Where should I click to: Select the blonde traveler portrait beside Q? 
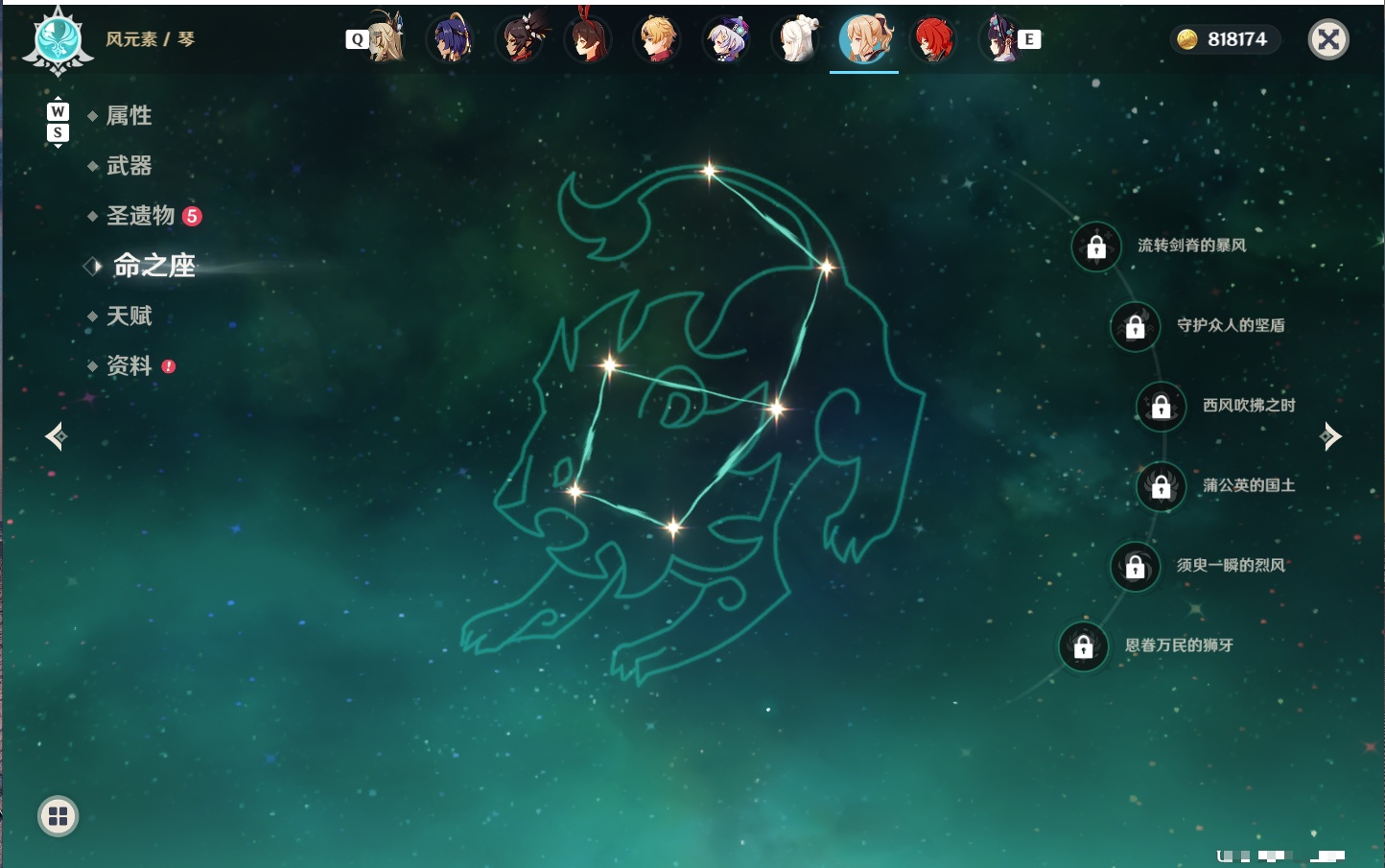point(386,38)
